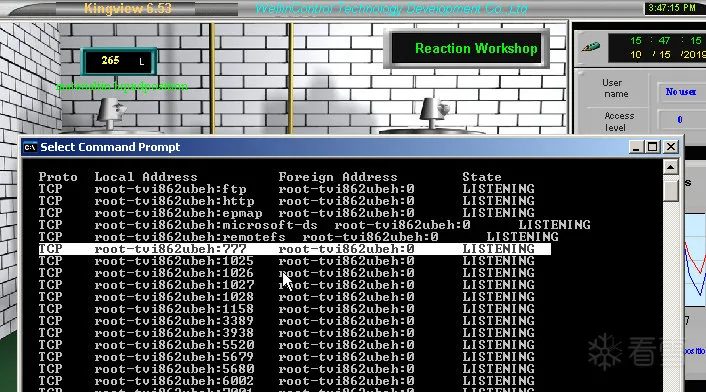The image size is (706, 392).
Task: Click the root-tvi862ubeh:ftp row
Action: [286, 189]
